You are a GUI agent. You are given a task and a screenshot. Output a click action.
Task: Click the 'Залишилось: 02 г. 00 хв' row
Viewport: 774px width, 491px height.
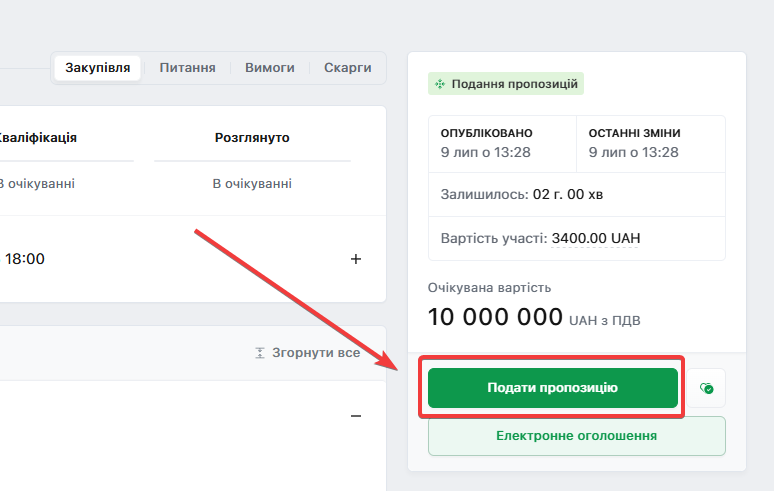576,194
